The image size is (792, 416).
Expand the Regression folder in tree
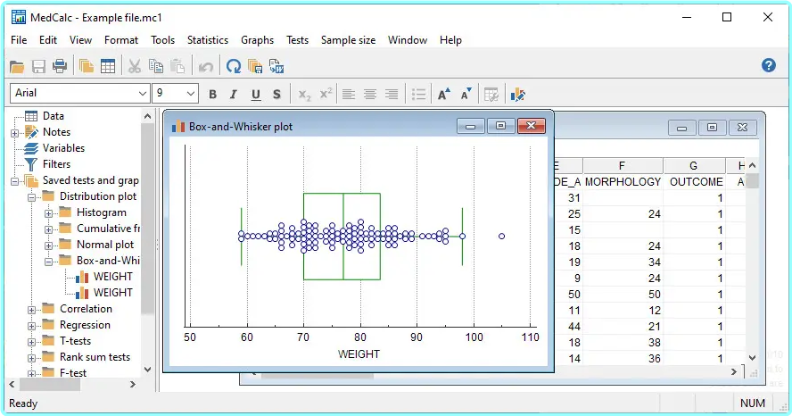(32, 325)
